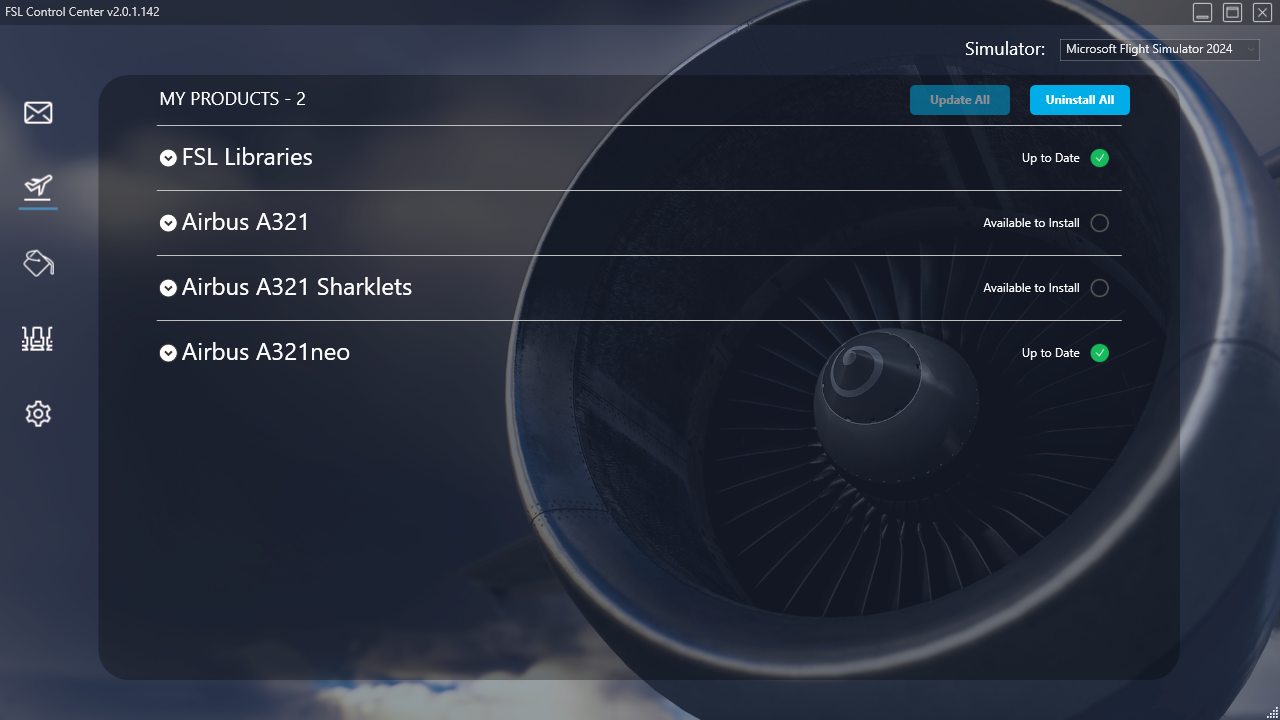The image size is (1280, 720).
Task: Select the Airbus A321 Sharklets install circle
Action: [1100, 288]
